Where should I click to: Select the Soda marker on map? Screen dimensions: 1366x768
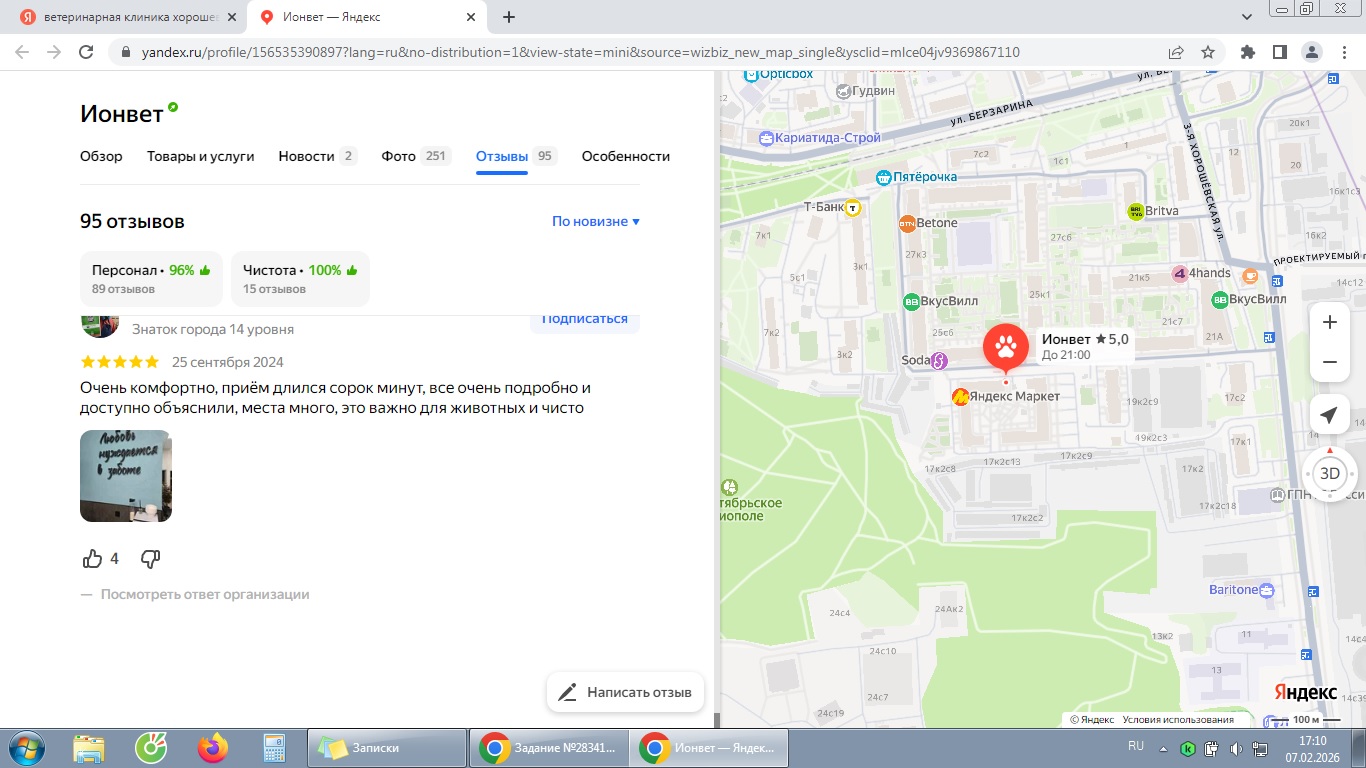tap(938, 361)
